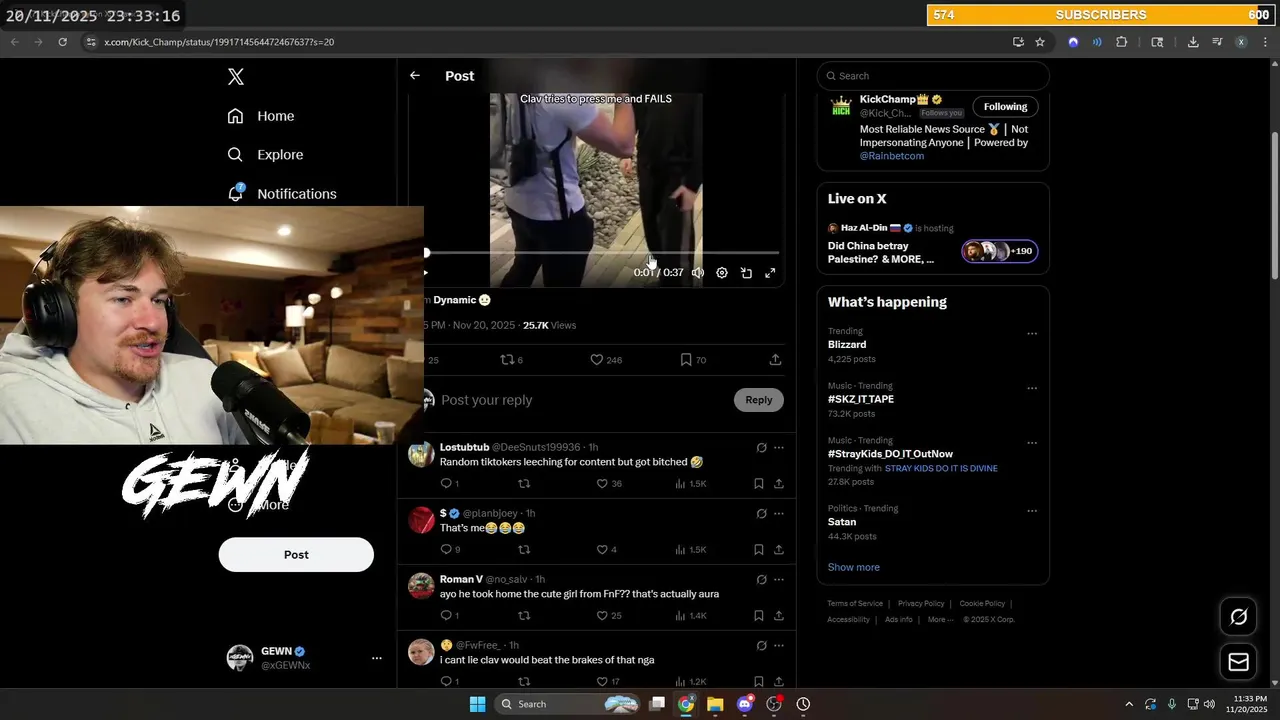
Task: Open more options on Lostubtub's reply
Action: (x=779, y=448)
